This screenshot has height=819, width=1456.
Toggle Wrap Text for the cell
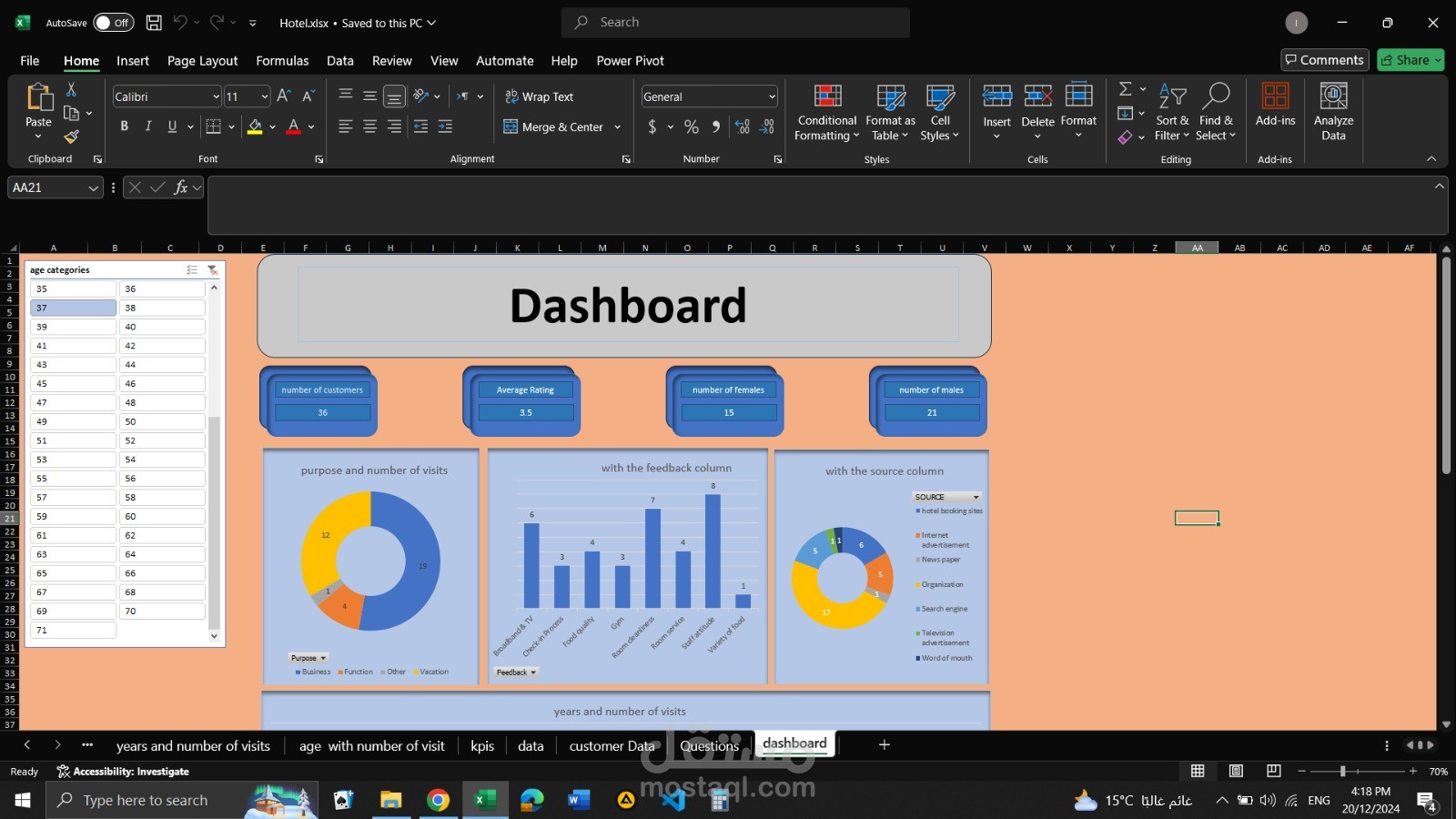click(539, 96)
